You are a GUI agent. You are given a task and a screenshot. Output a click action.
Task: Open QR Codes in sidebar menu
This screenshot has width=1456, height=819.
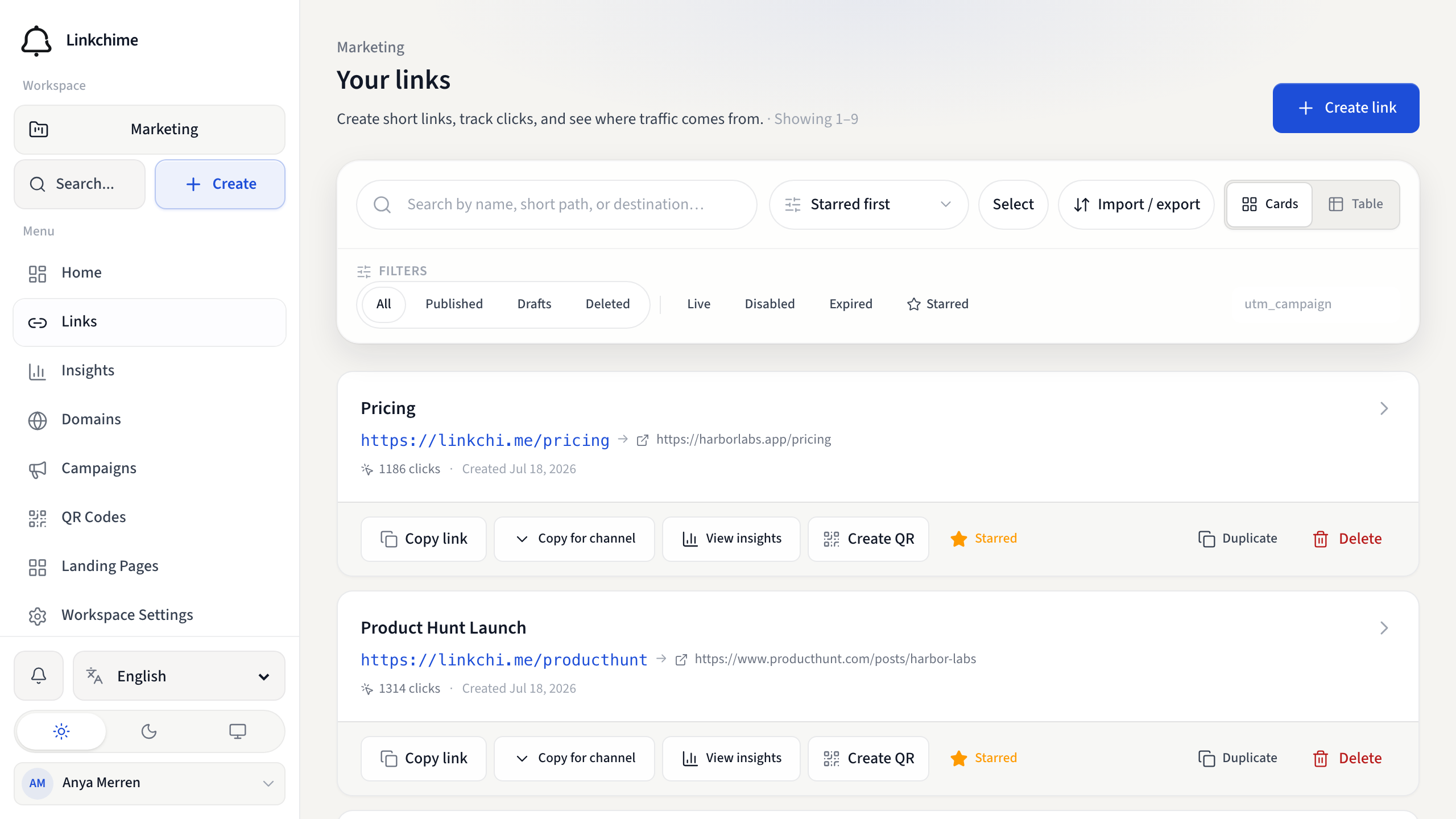(x=150, y=518)
